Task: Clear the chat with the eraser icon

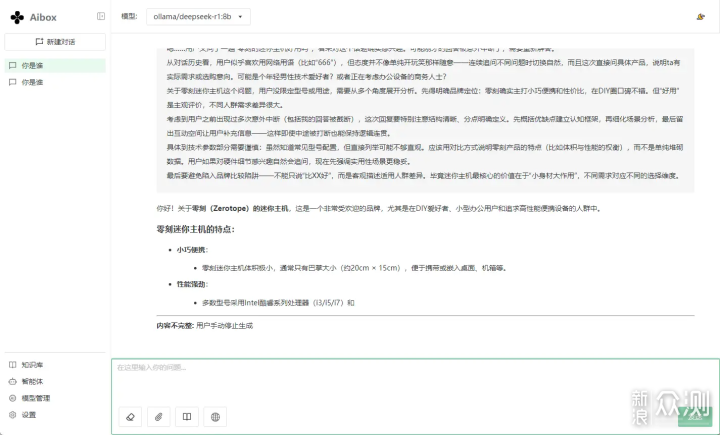Action: pos(130,417)
